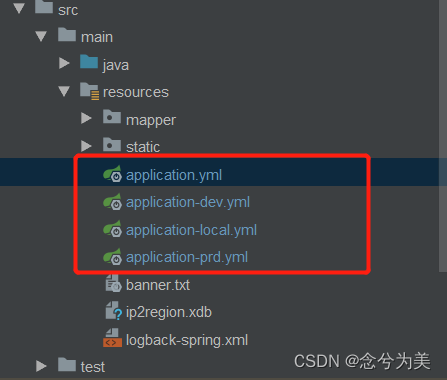Screen dimensions: 447x380
Task: Select the static folder label
Action: [x=143, y=147]
